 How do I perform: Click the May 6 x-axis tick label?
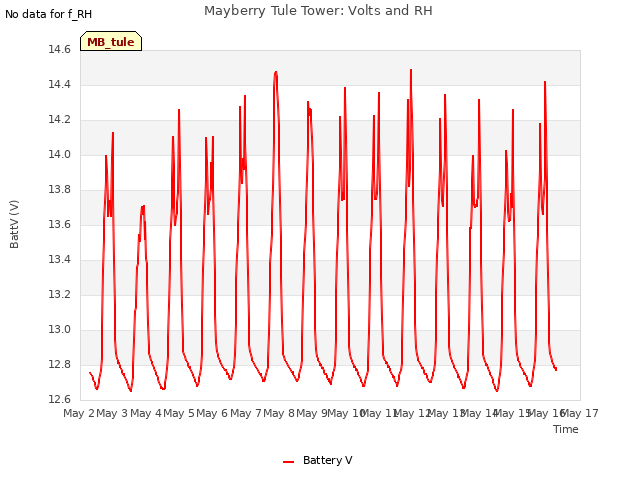click(212, 413)
